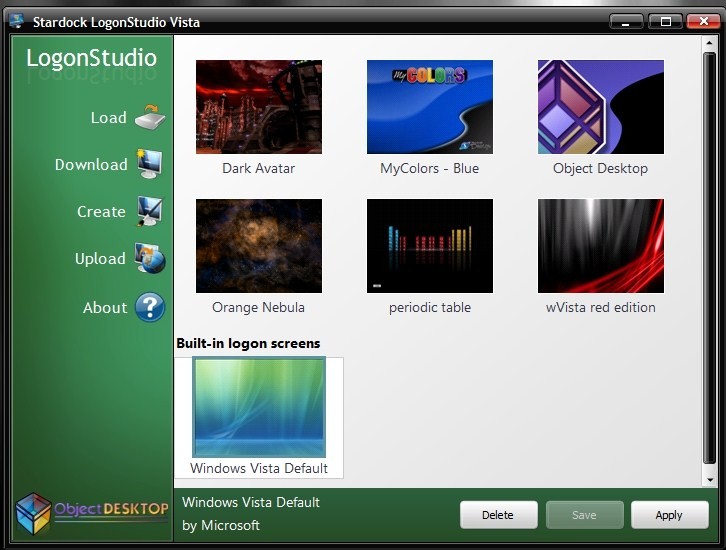Choose the Upload menu label
This screenshot has height=550, width=726.
tap(100, 258)
